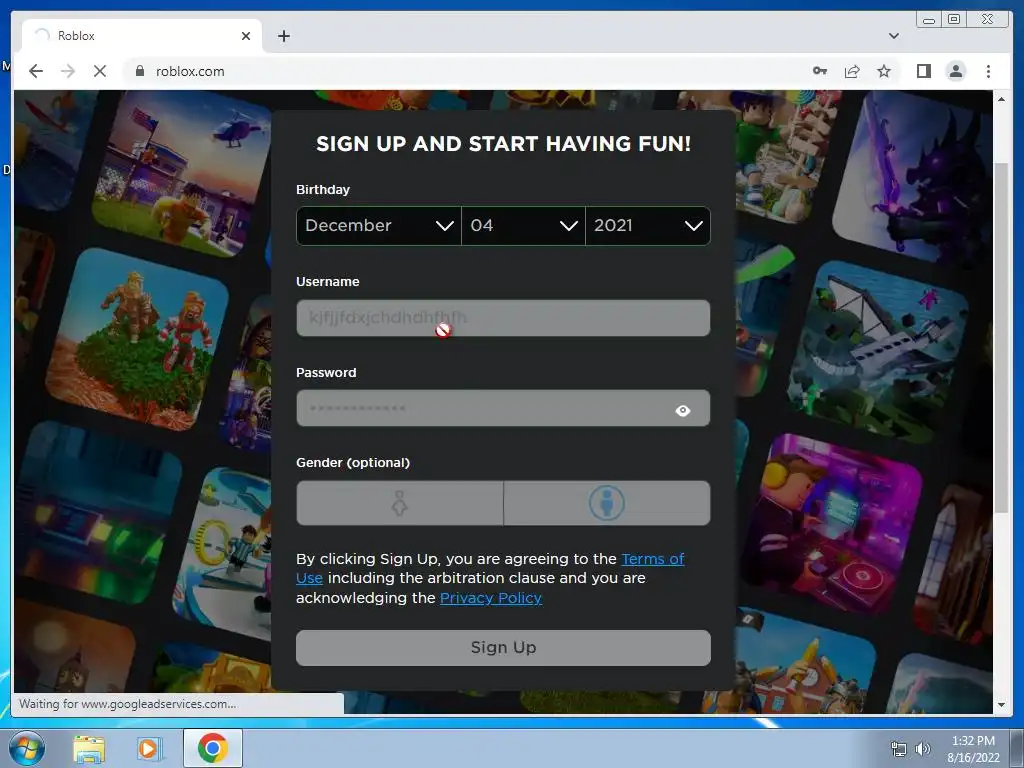Open the saved passwords key icon
The height and width of the screenshot is (768, 1024).
coord(820,71)
